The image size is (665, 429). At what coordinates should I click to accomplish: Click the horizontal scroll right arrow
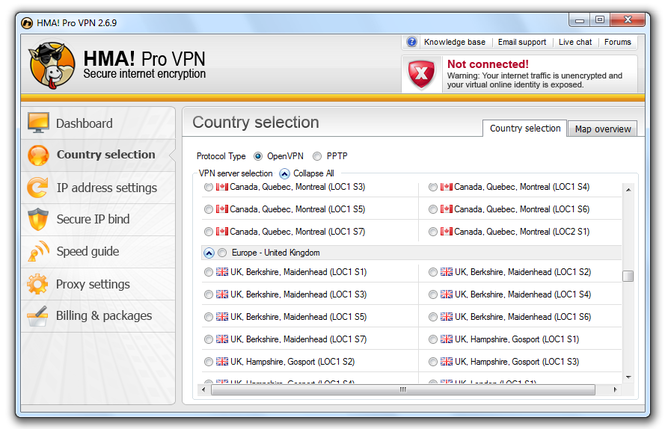[x=615, y=390]
